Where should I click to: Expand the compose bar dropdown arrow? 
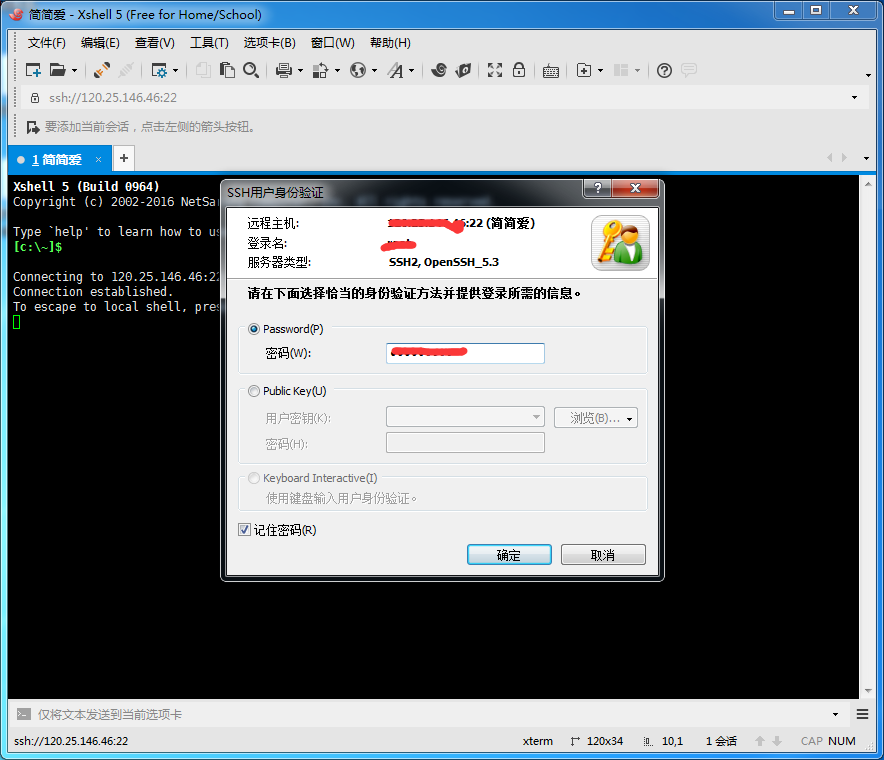836,714
